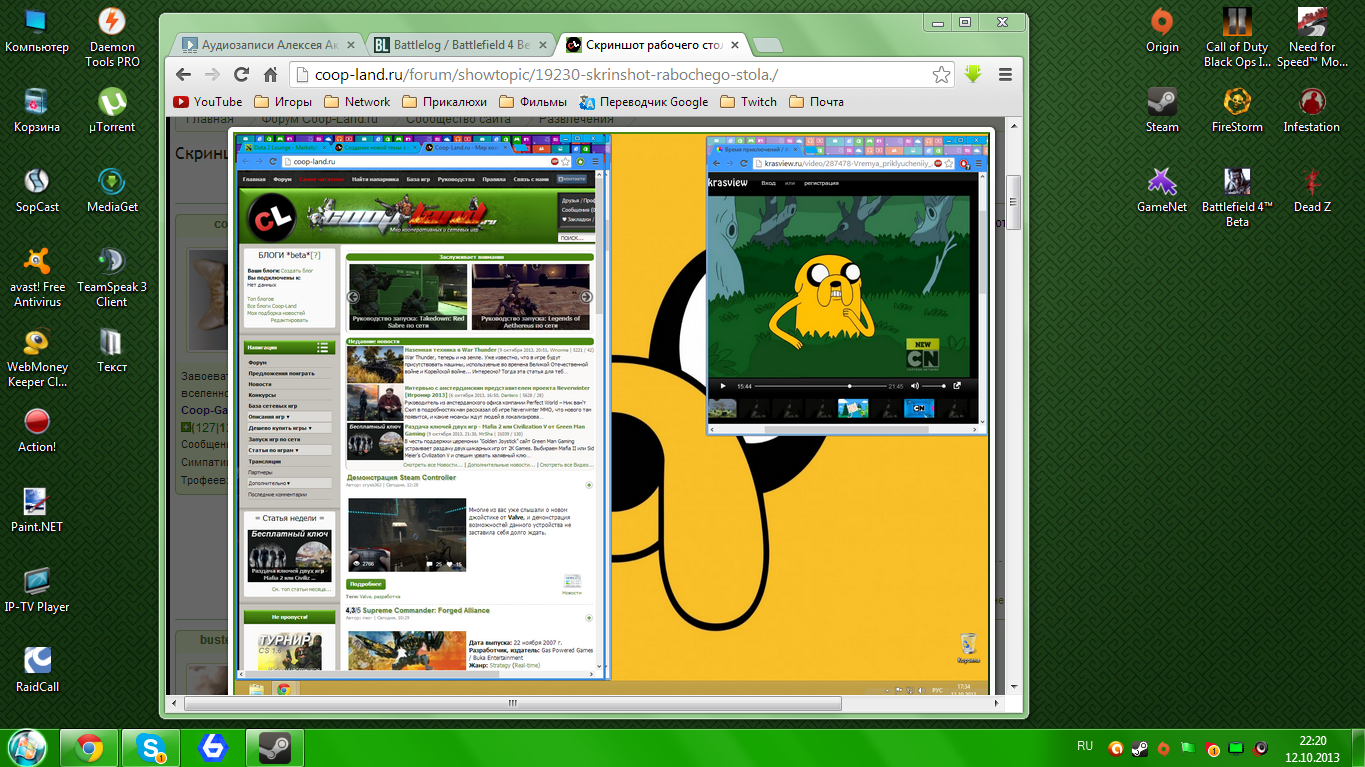Click the orange avast tray icon
This screenshot has height=767, width=1365.
tap(1115, 748)
